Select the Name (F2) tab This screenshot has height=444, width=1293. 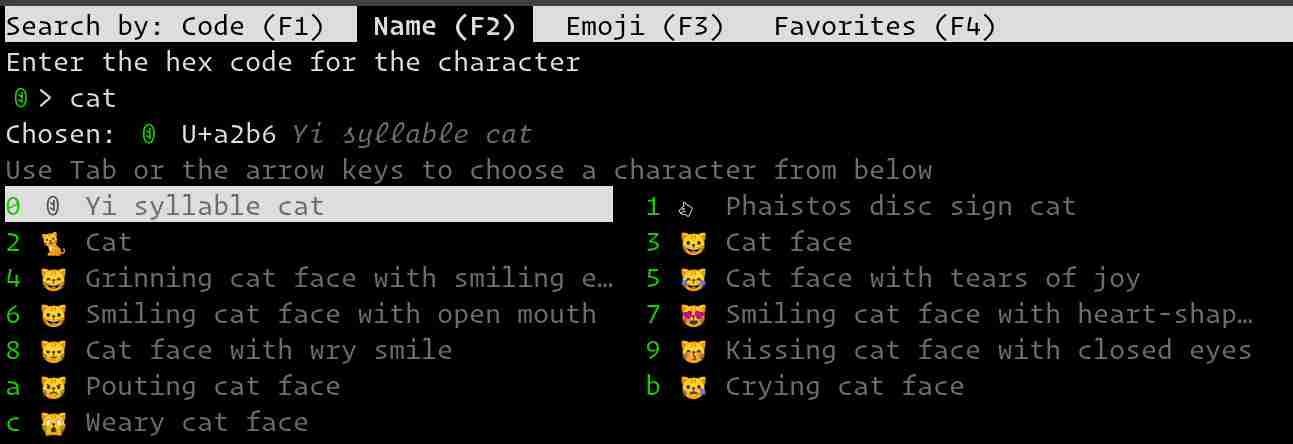click(x=444, y=26)
